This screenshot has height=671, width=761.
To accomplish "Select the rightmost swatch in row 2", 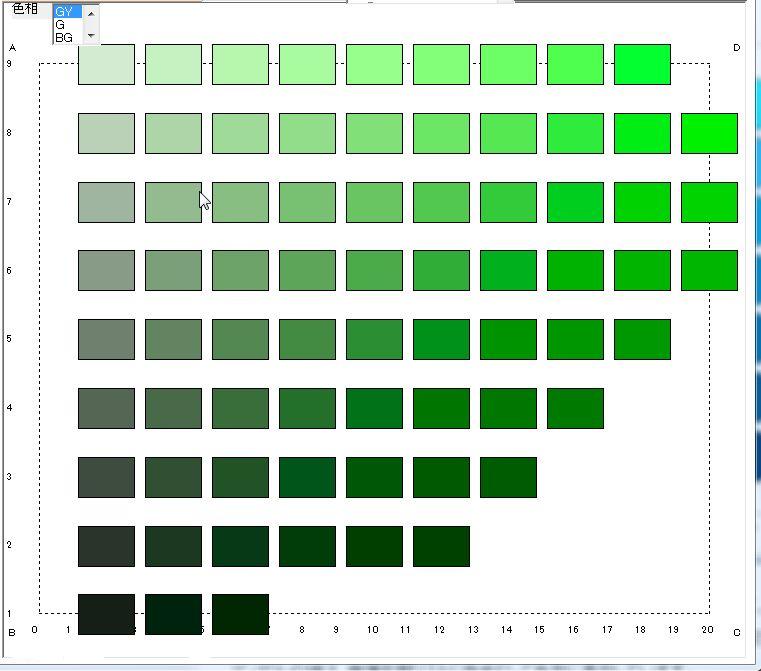I will click(441, 546).
